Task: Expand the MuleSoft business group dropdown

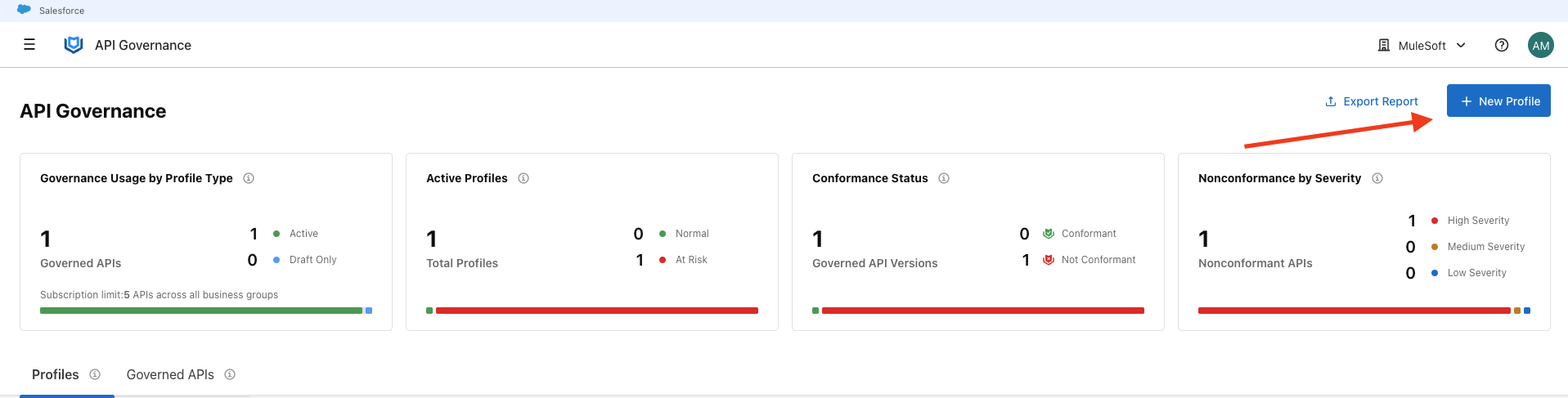Action: pyautogui.click(x=1422, y=45)
